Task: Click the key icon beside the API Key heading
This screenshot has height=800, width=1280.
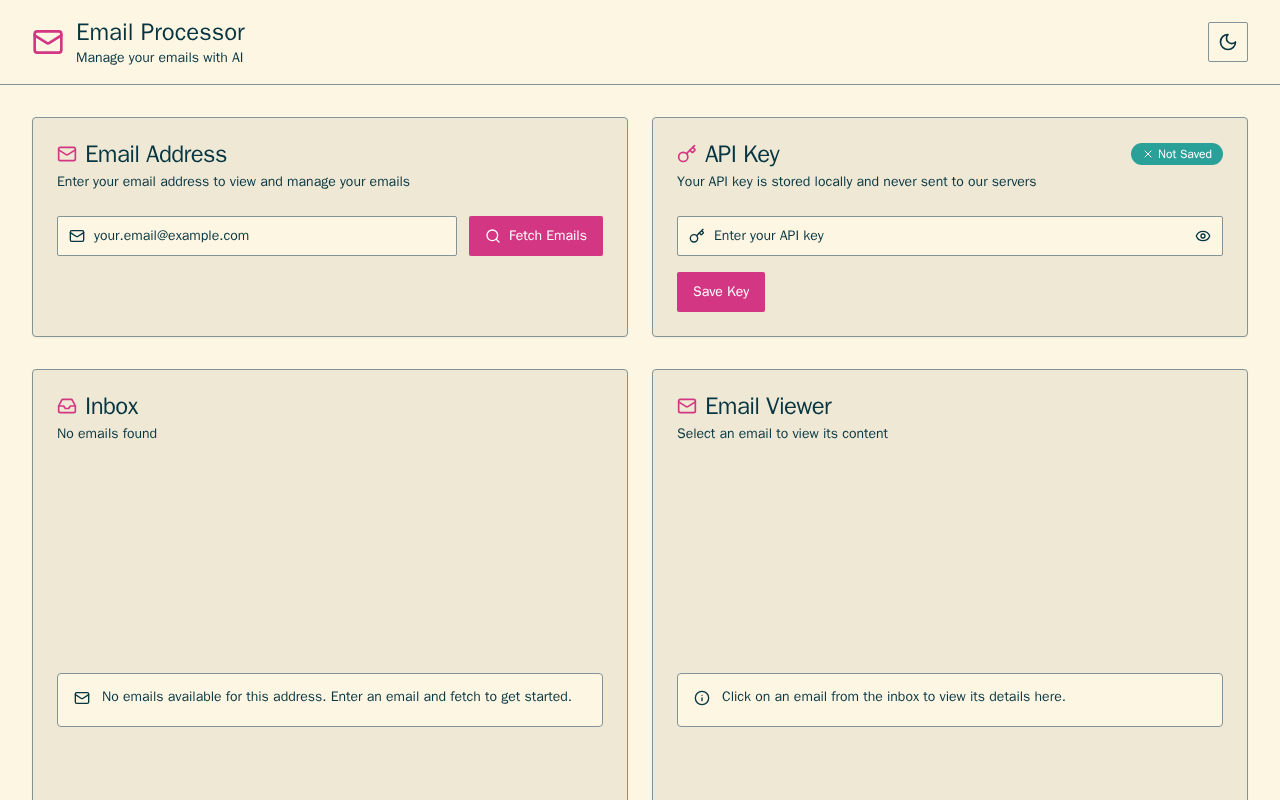Action: click(x=687, y=154)
